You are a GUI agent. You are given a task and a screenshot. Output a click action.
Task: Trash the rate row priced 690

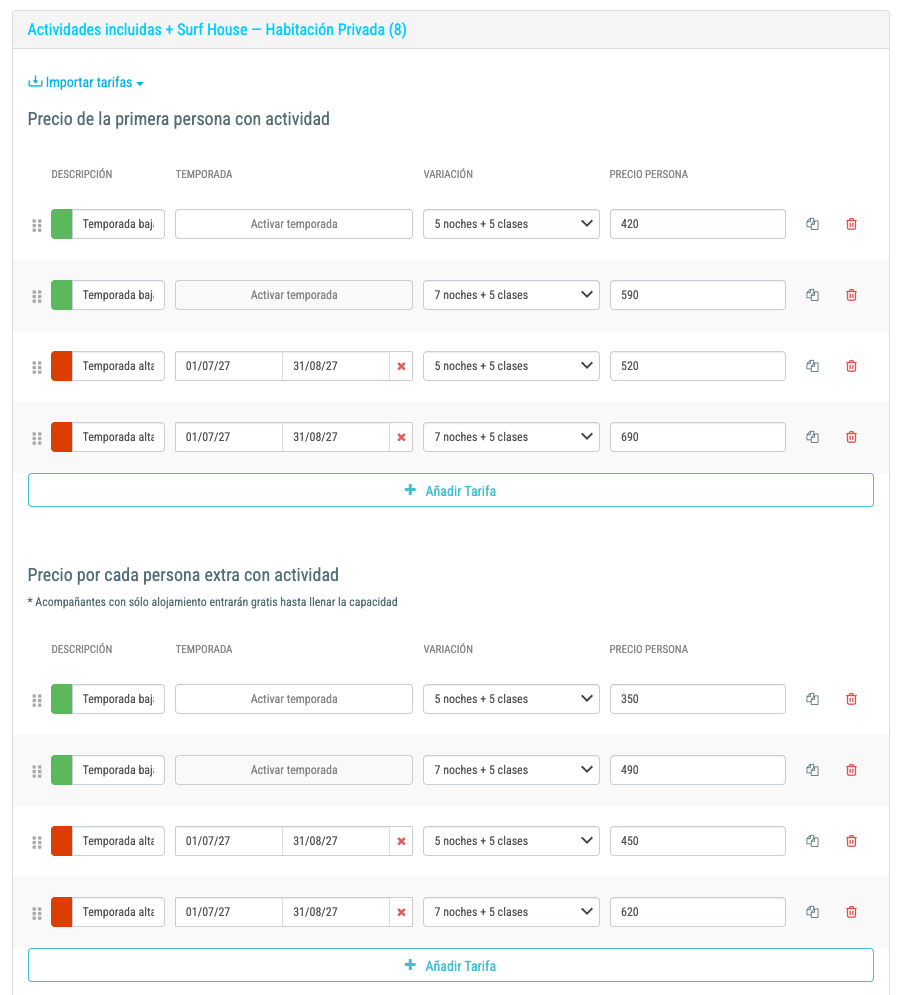click(x=852, y=437)
